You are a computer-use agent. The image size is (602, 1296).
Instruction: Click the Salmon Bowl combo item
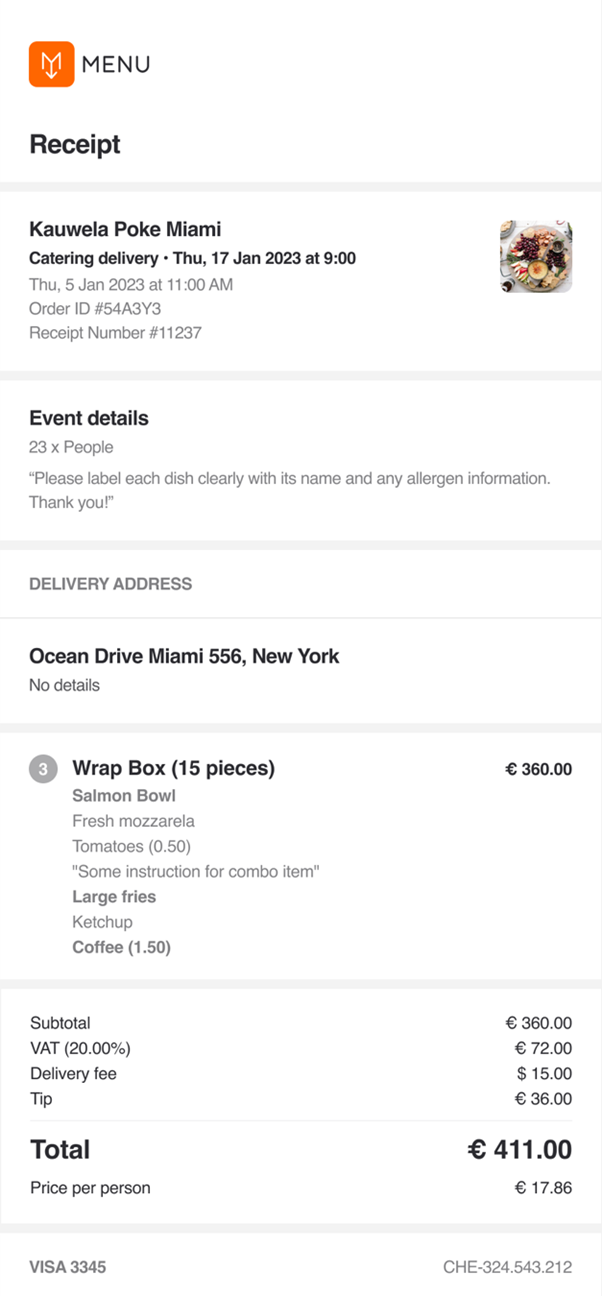(124, 796)
